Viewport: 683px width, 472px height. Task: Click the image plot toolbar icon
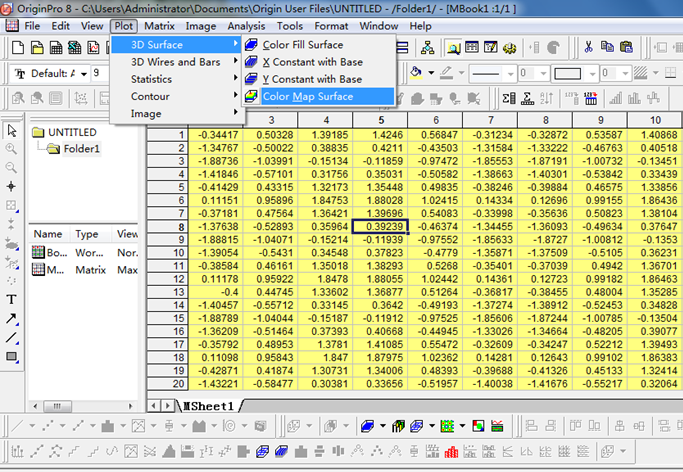click(478, 426)
